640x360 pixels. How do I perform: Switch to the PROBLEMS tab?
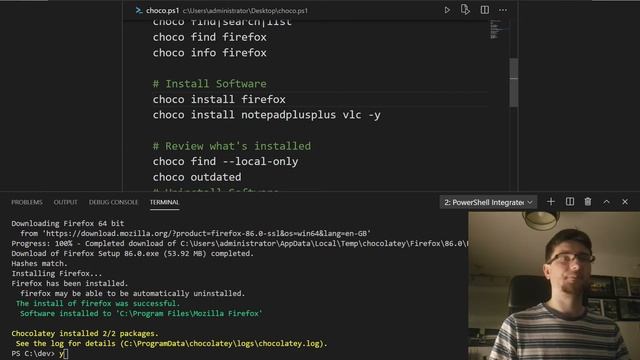coord(27,202)
